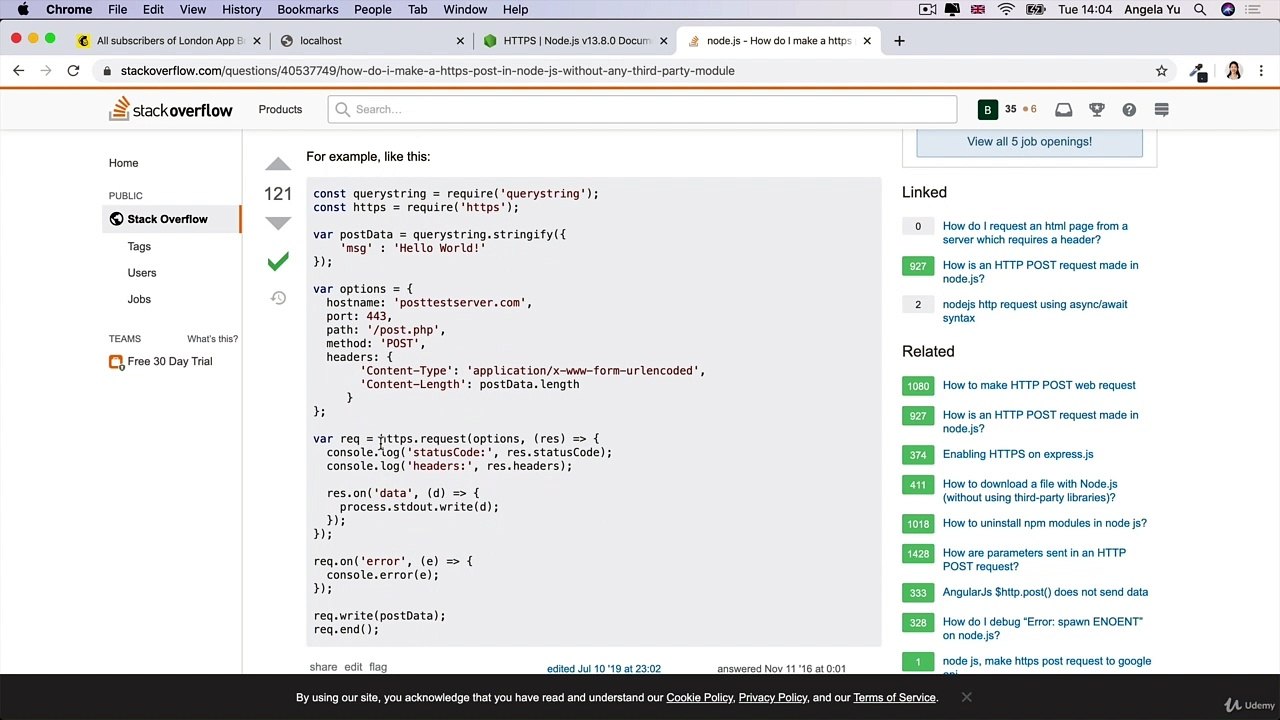The image size is (1280, 720).
Task: Start the Free 30 Day Trial
Action: tap(169, 361)
